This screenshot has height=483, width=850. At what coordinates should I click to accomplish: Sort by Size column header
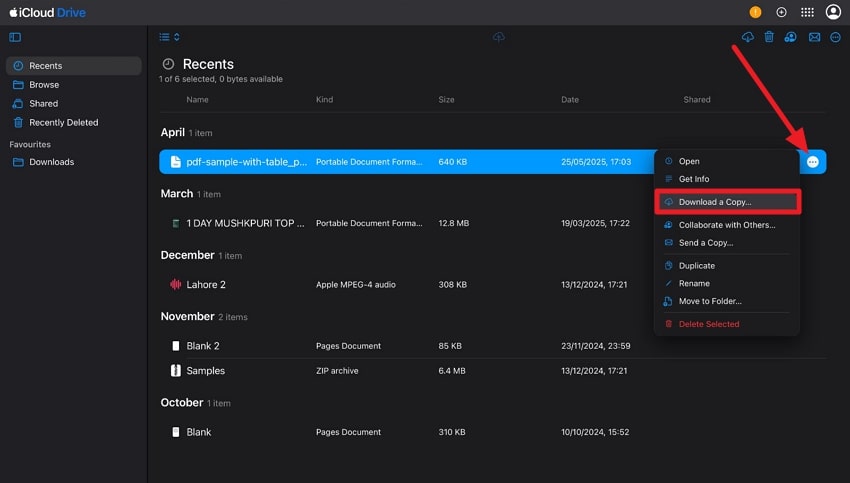coord(446,100)
